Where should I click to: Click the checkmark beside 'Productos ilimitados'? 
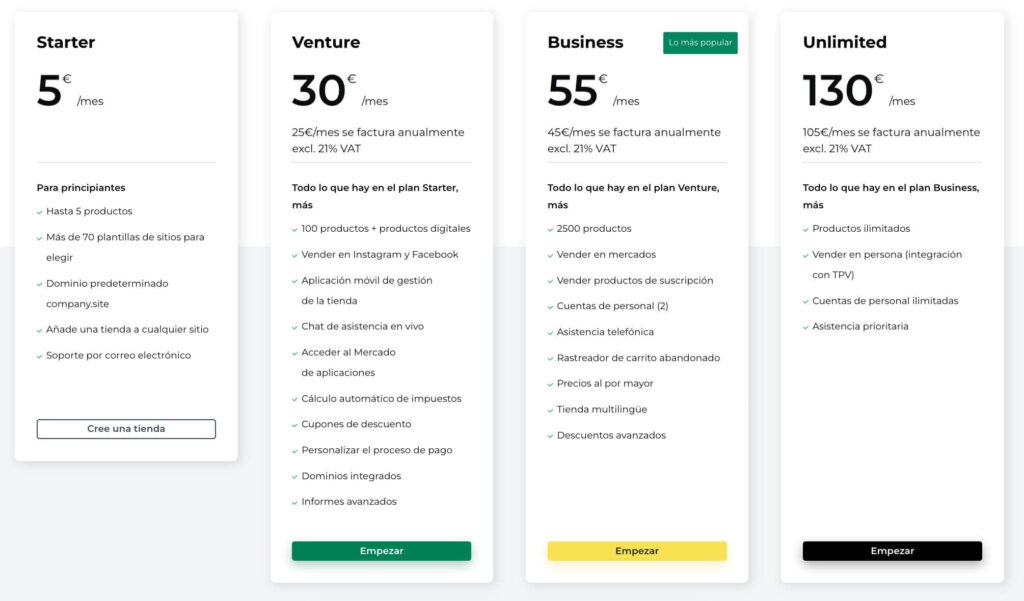[806, 229]
